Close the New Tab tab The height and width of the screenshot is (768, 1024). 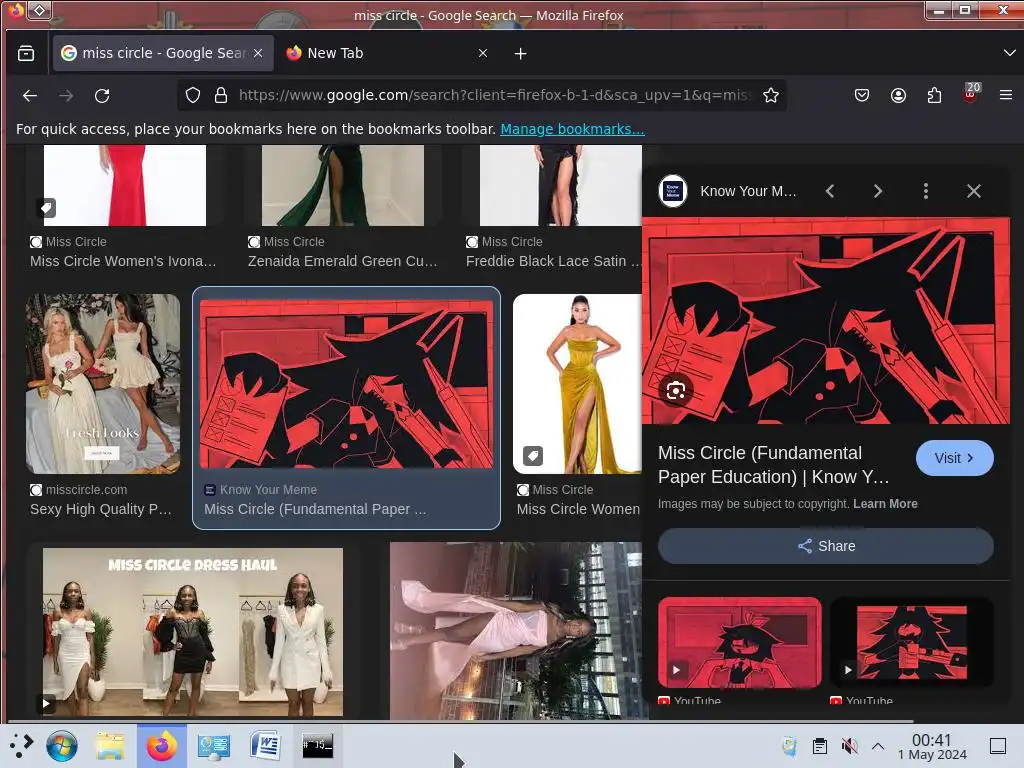pos(483,53)
